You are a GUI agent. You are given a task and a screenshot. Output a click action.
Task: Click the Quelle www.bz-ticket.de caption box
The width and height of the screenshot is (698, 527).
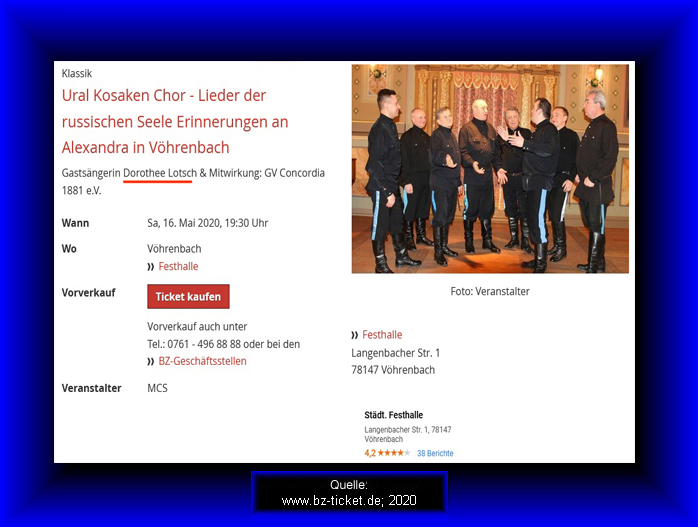[349, 492]
